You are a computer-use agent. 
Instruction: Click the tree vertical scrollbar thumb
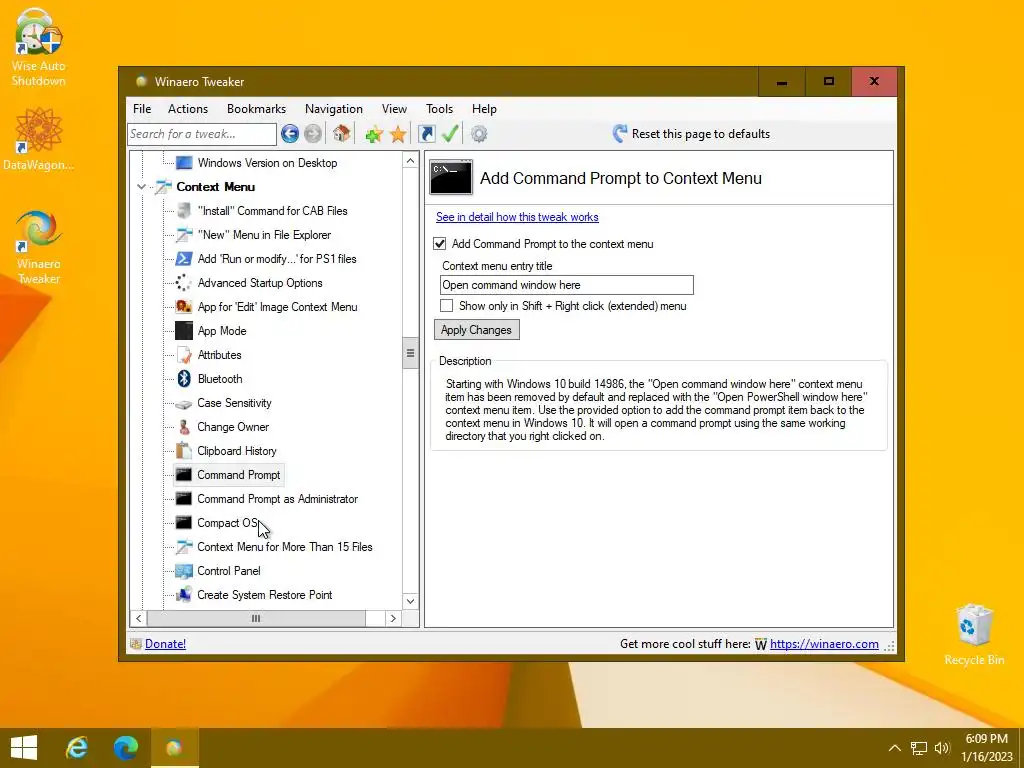[x=410, y=353]
